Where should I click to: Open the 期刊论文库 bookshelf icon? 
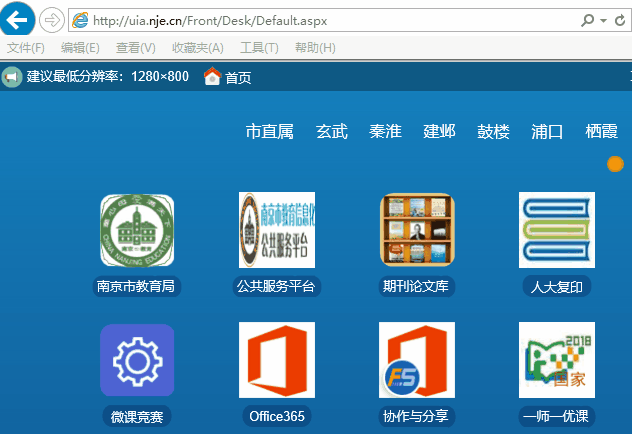(417, 230)
